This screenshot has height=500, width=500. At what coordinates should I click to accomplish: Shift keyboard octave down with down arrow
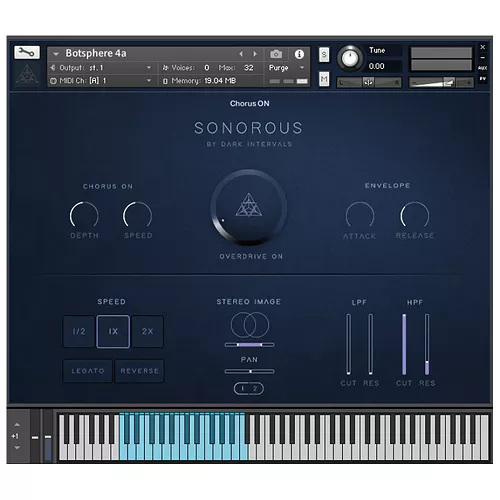17,447
